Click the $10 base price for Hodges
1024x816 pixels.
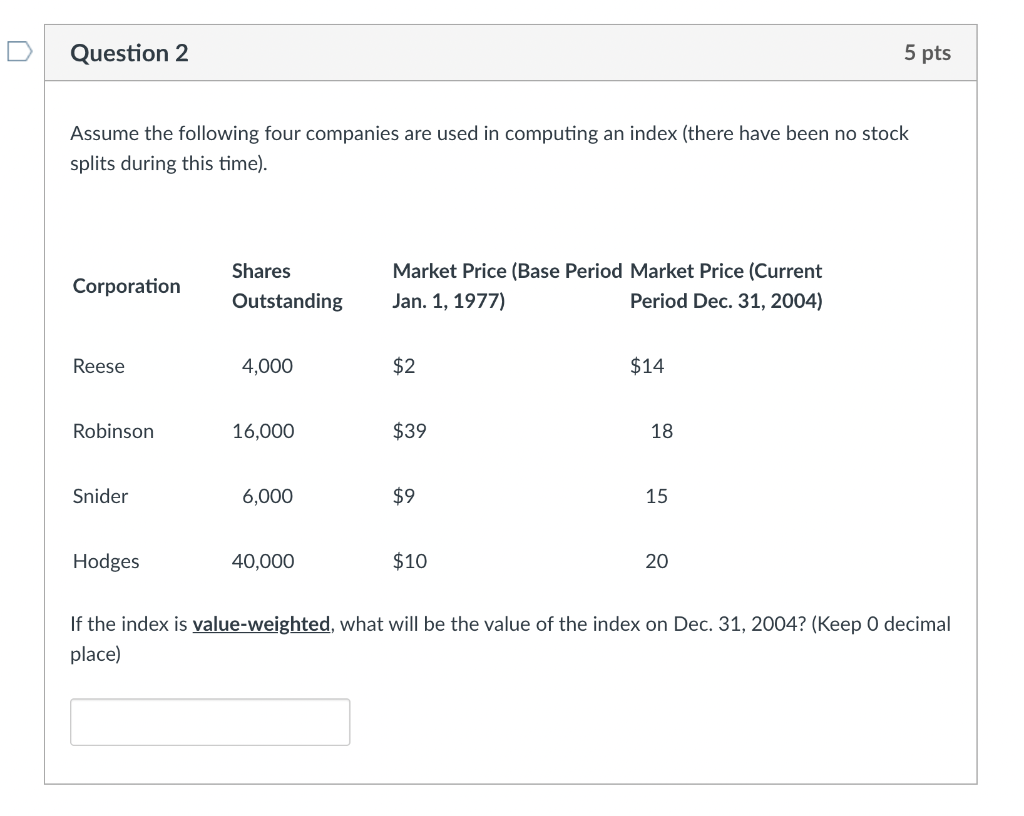[409, 561]
